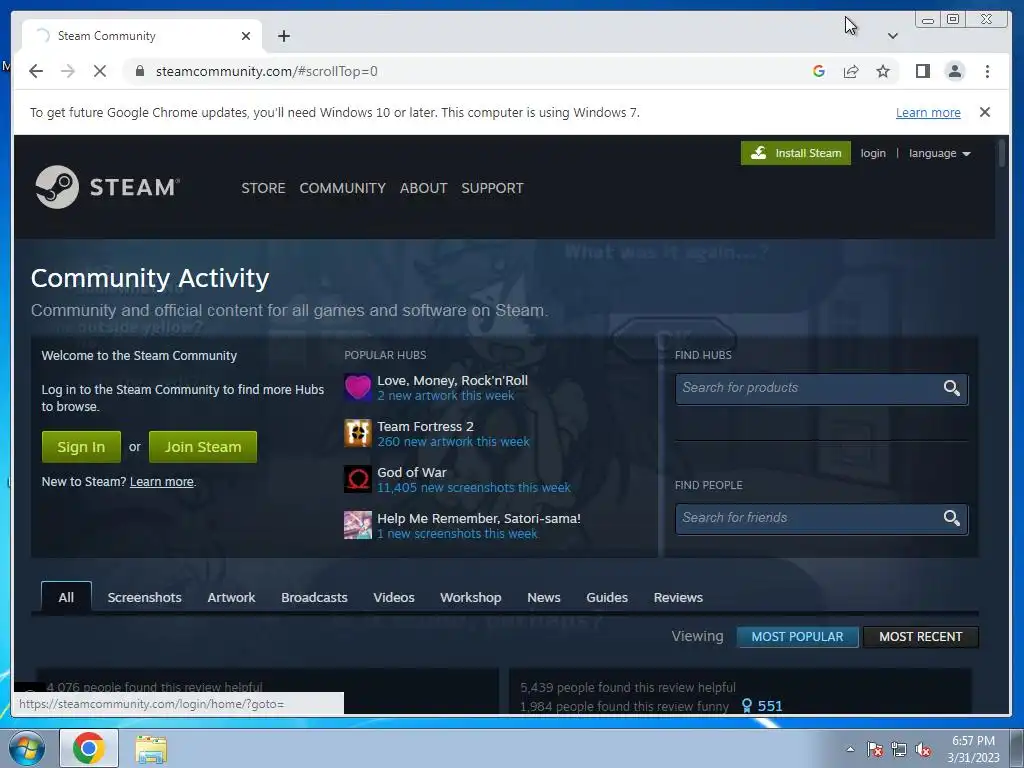Click Chrome icon in the taskbar

pyautogui.click(x=89, y=748)
